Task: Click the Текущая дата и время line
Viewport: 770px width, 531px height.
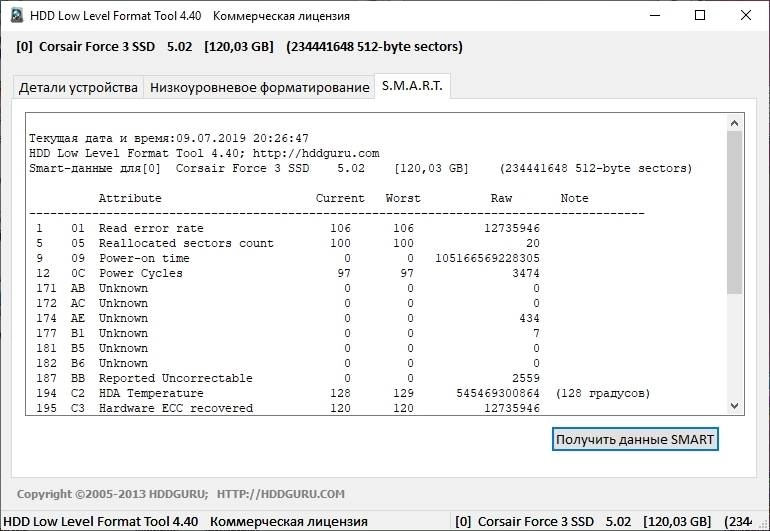Action: pos(169,139)
